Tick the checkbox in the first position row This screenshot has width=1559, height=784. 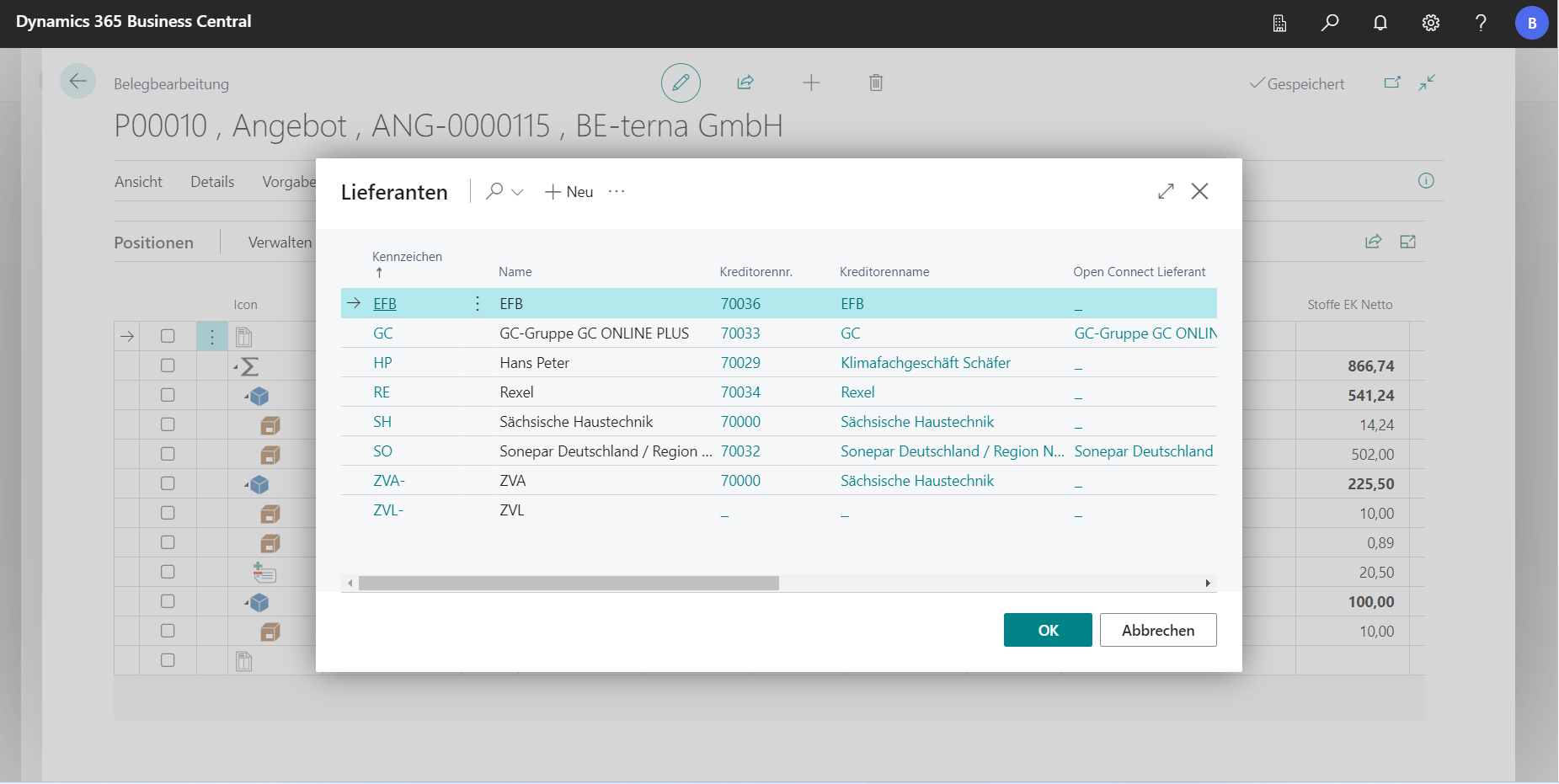[x=168, y=337]
